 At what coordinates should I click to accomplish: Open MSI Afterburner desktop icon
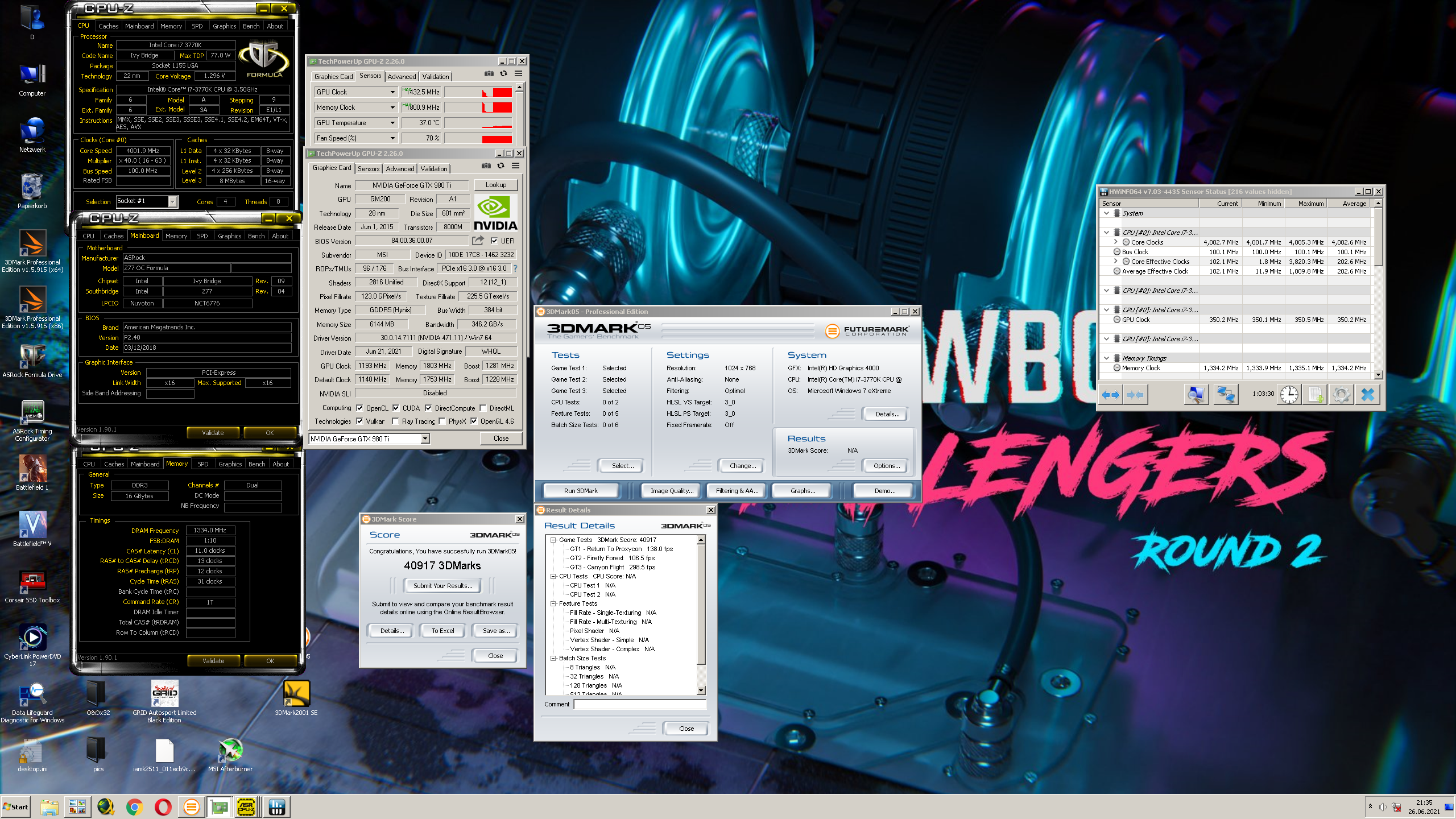(x=230, y=755)
